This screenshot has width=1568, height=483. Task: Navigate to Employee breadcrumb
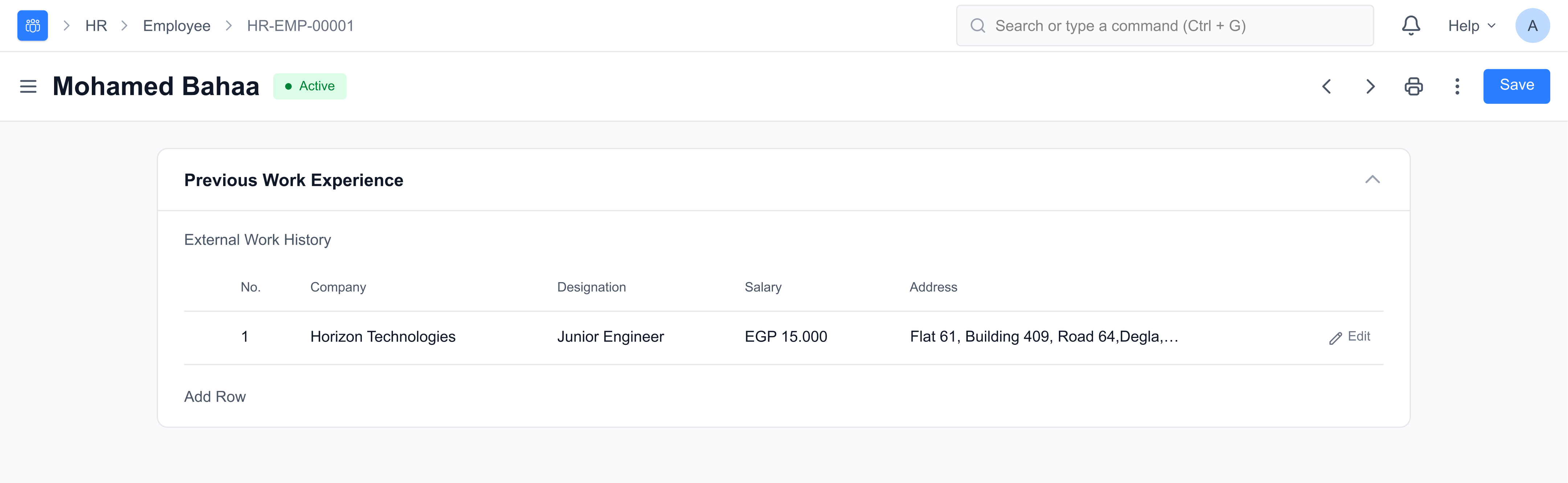click(176, 25)
